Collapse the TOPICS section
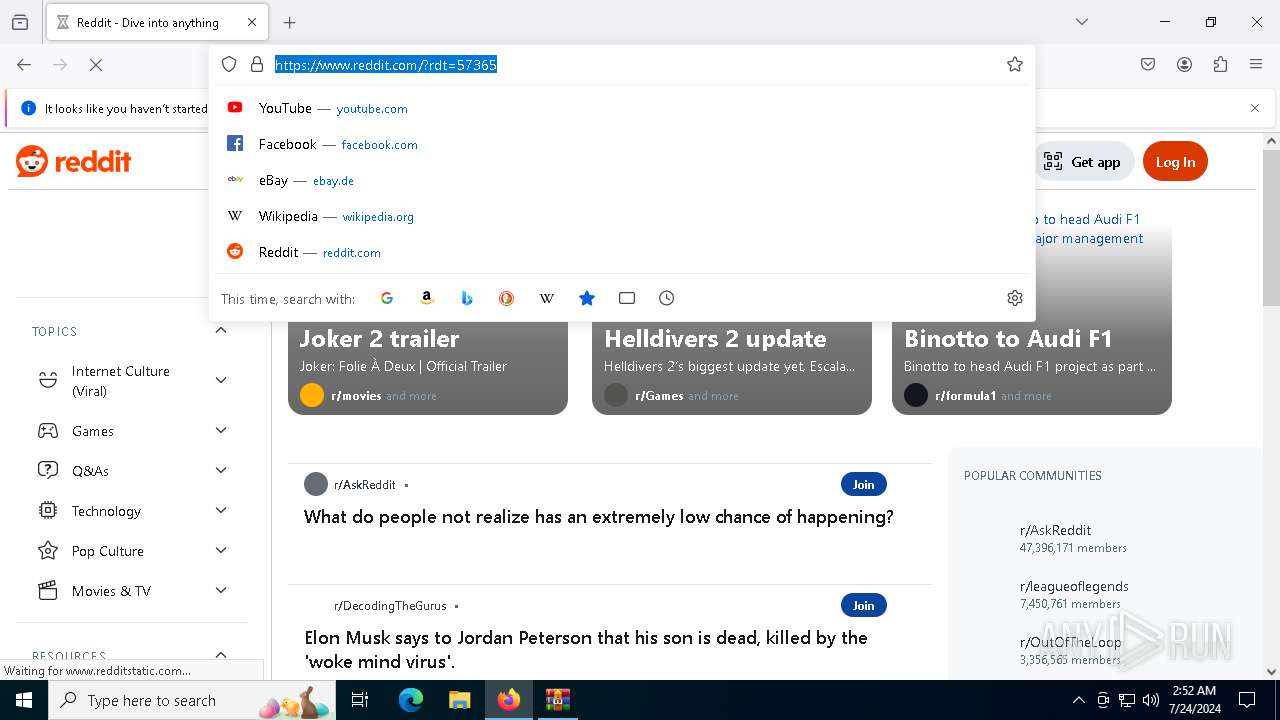The image size is (1280, 720). pos(221,331)
